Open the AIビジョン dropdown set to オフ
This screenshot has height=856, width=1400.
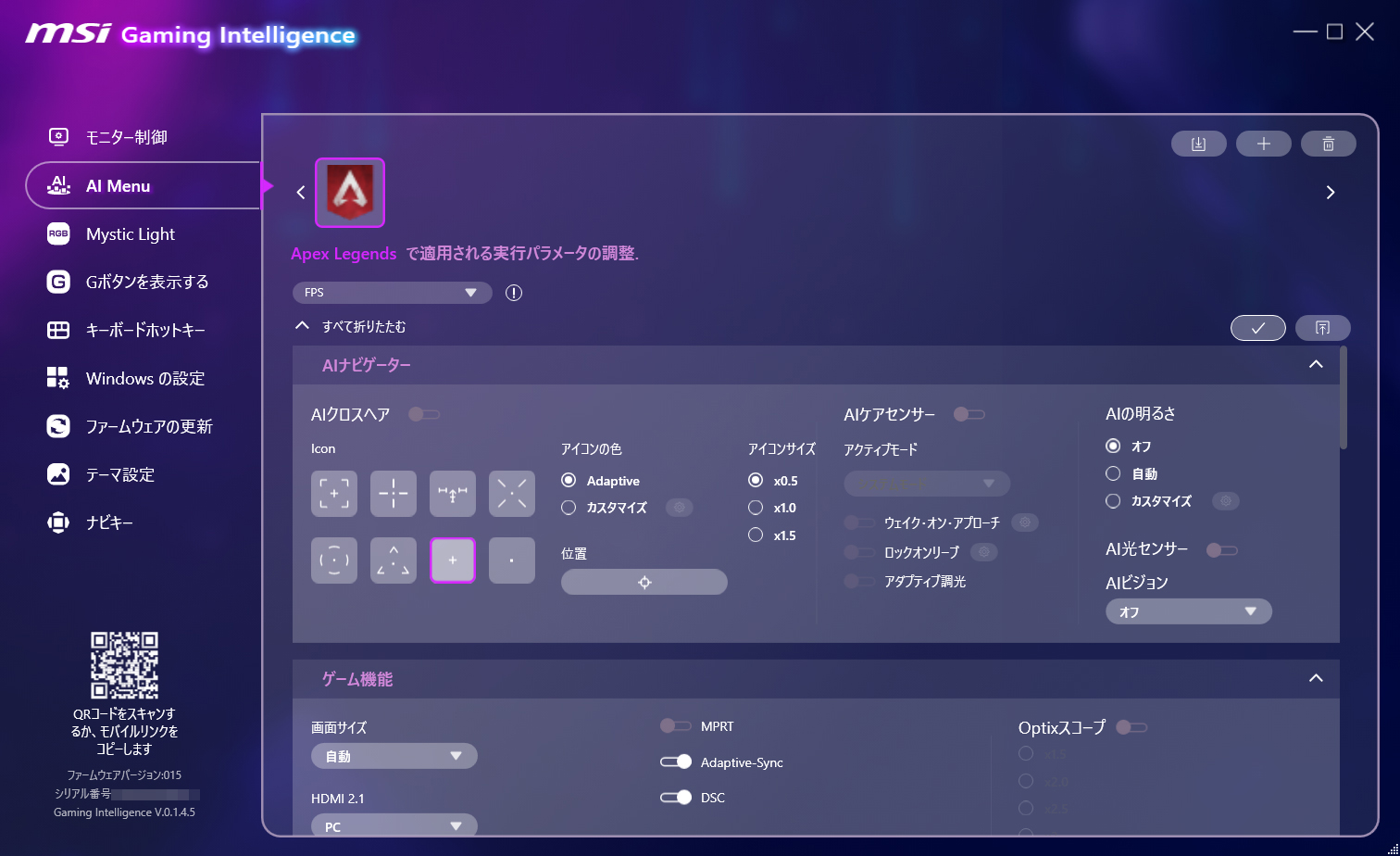(1188, 611)
